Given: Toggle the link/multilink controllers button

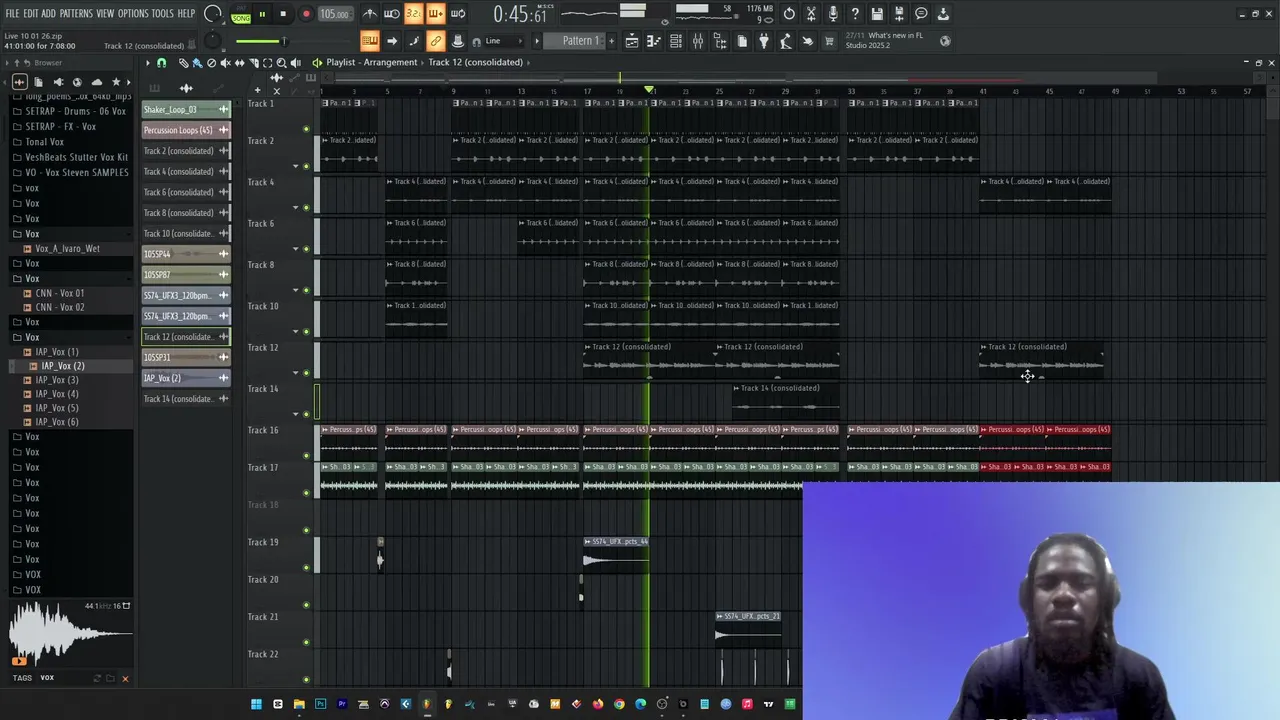Looking at the screenshot, I should pos(435,41).
